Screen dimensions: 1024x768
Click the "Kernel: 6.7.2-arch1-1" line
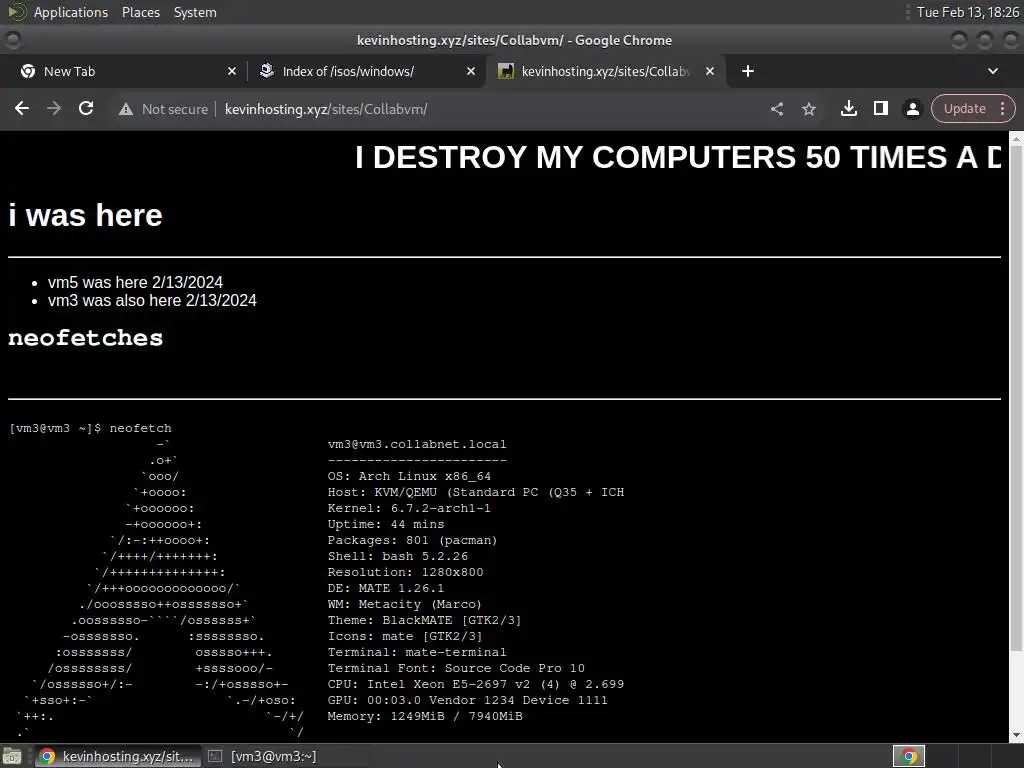pos(409,508)
